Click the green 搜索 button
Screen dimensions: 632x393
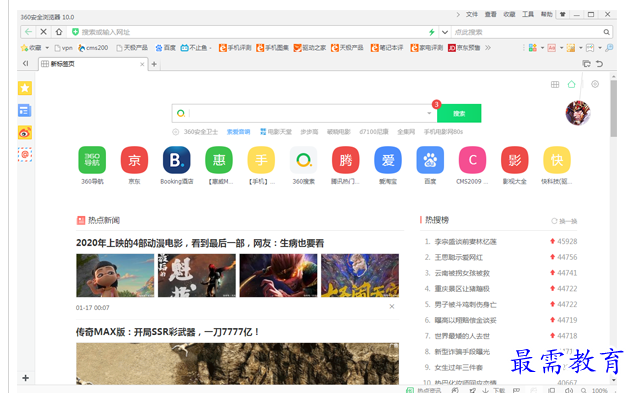pyautogui.click(x=459, y=113)
